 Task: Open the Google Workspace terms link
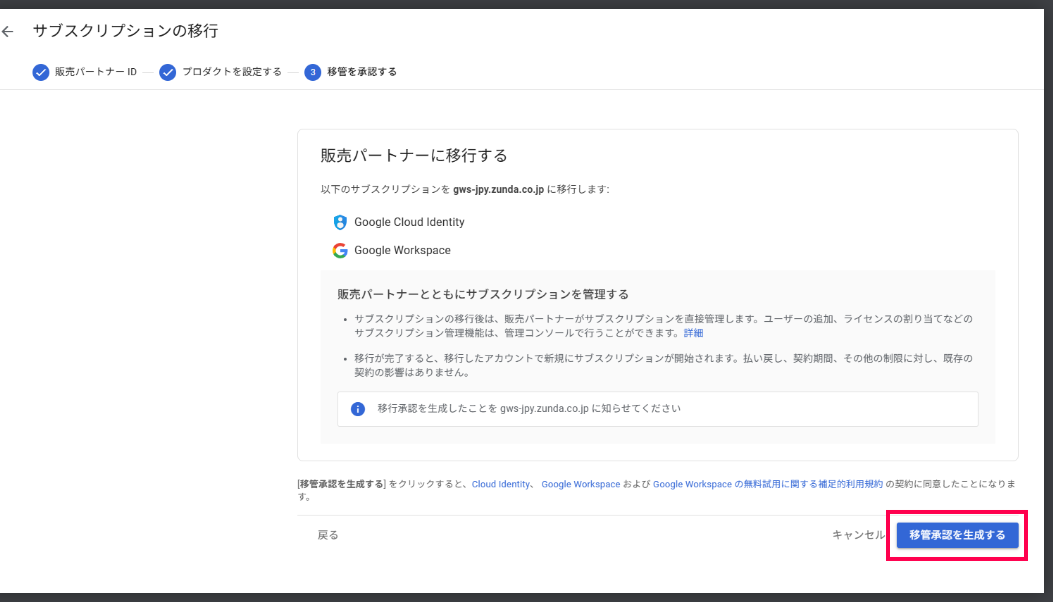pos(581,484)
